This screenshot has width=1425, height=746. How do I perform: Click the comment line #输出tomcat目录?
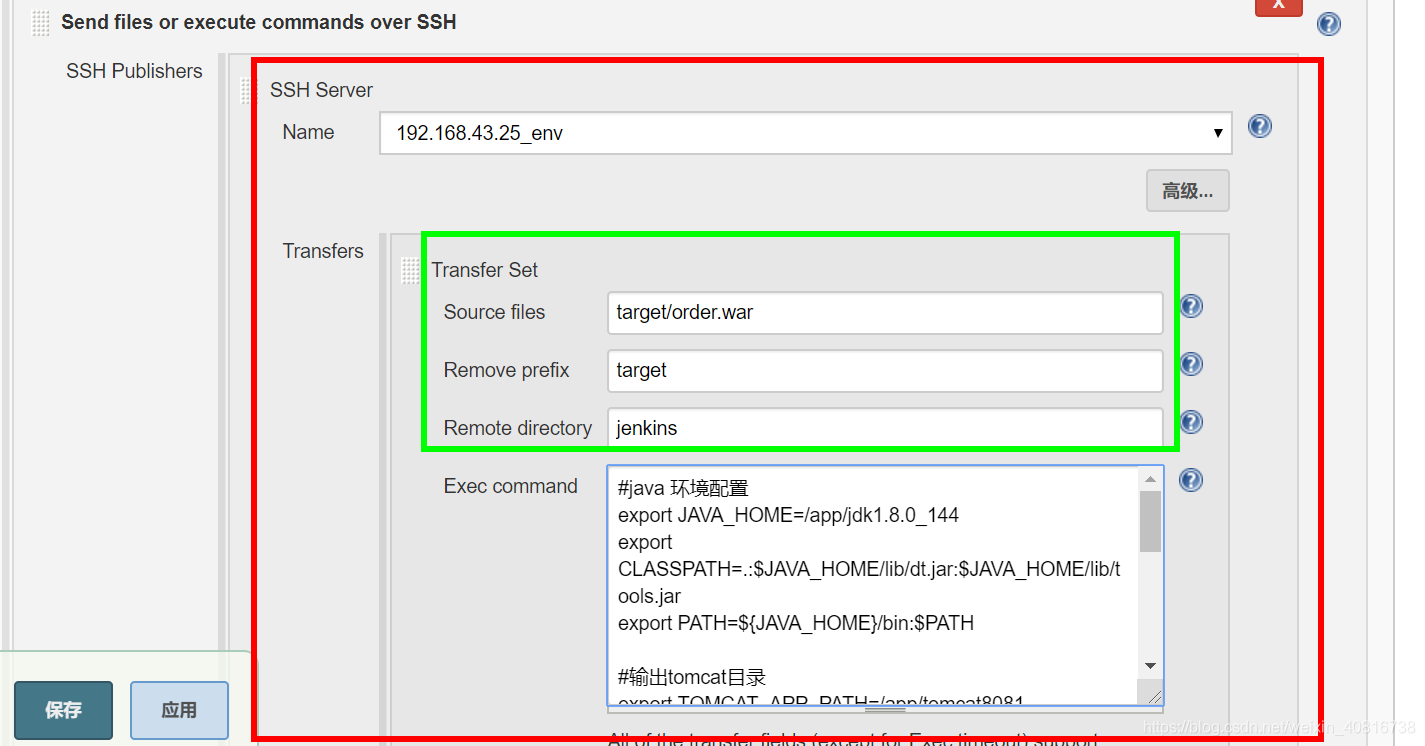692,677
